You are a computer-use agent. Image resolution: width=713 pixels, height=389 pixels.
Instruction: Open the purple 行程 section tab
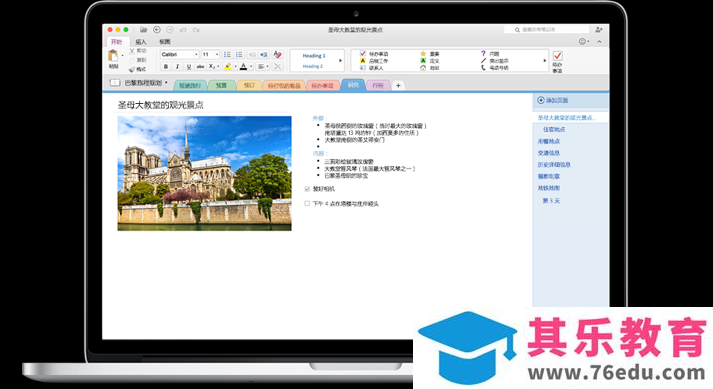[x=378, y=86]
